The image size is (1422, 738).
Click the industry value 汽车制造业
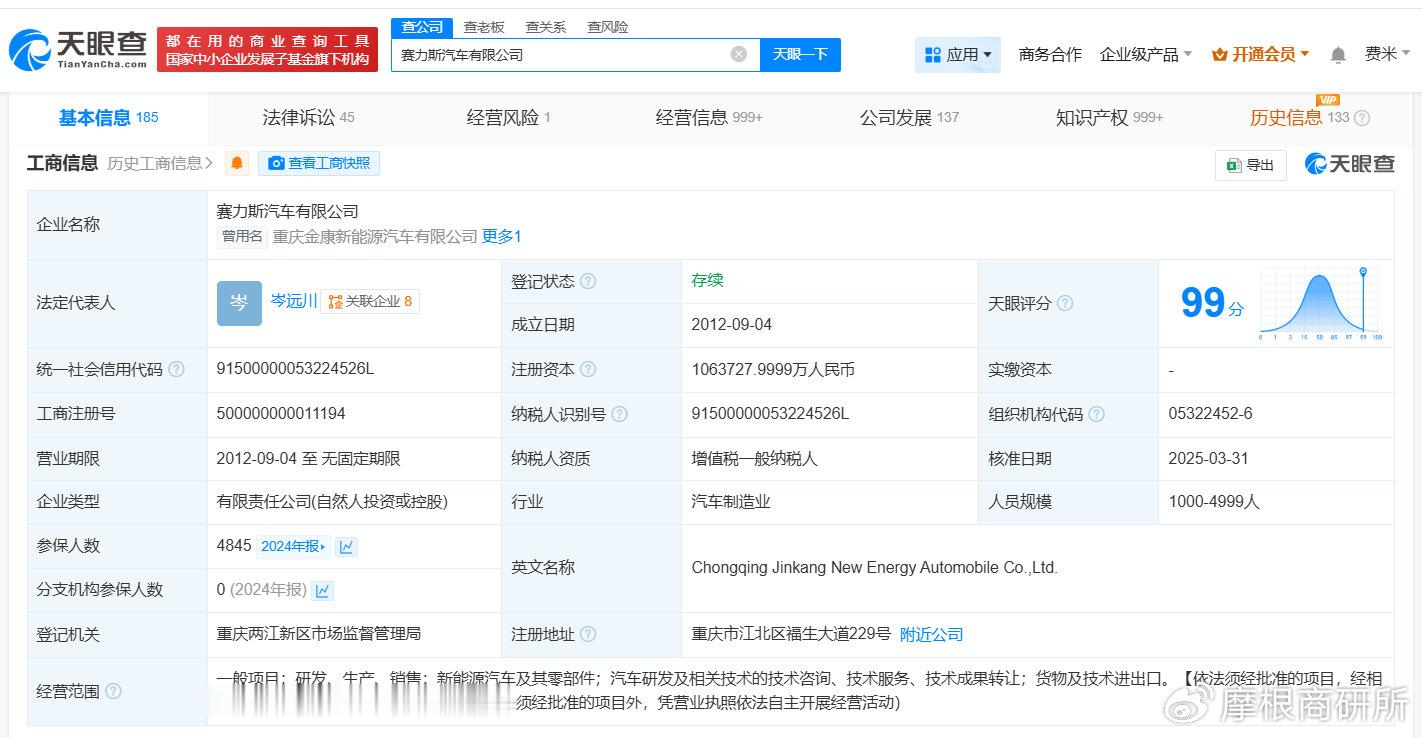pos(731,501)
